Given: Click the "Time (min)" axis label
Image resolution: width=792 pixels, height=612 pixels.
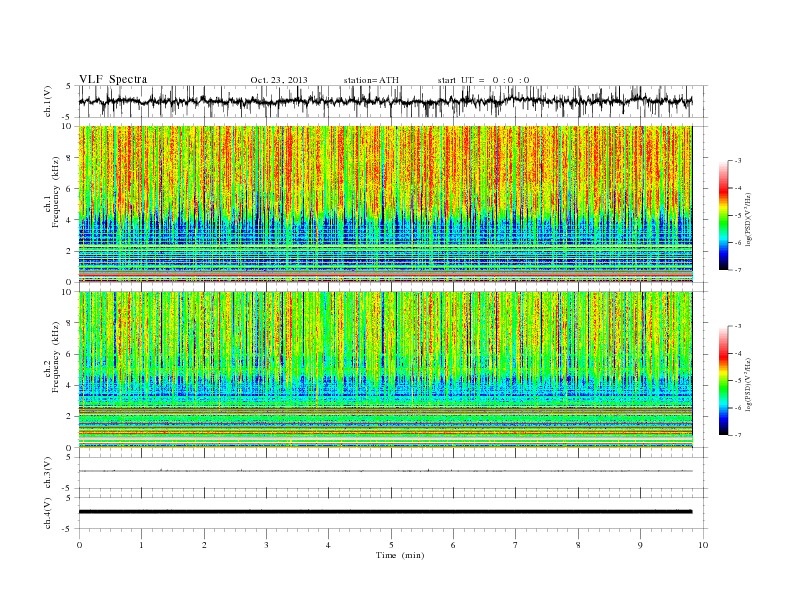Looking at the screenshot, I should point(400,555).
